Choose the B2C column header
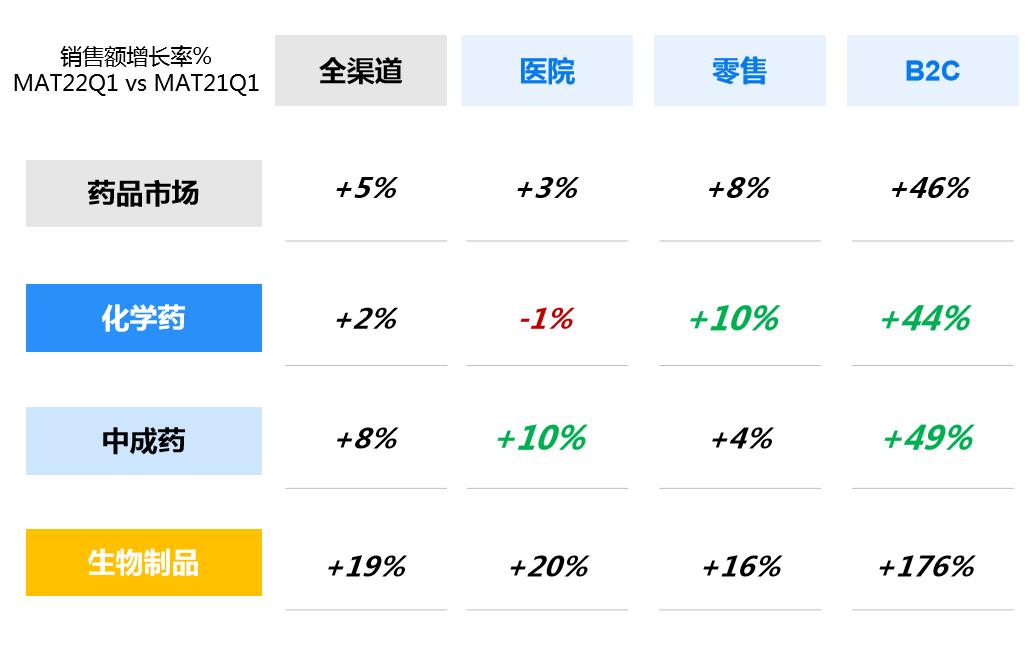The image size is (1036, 653). click(x=932, y=71)
